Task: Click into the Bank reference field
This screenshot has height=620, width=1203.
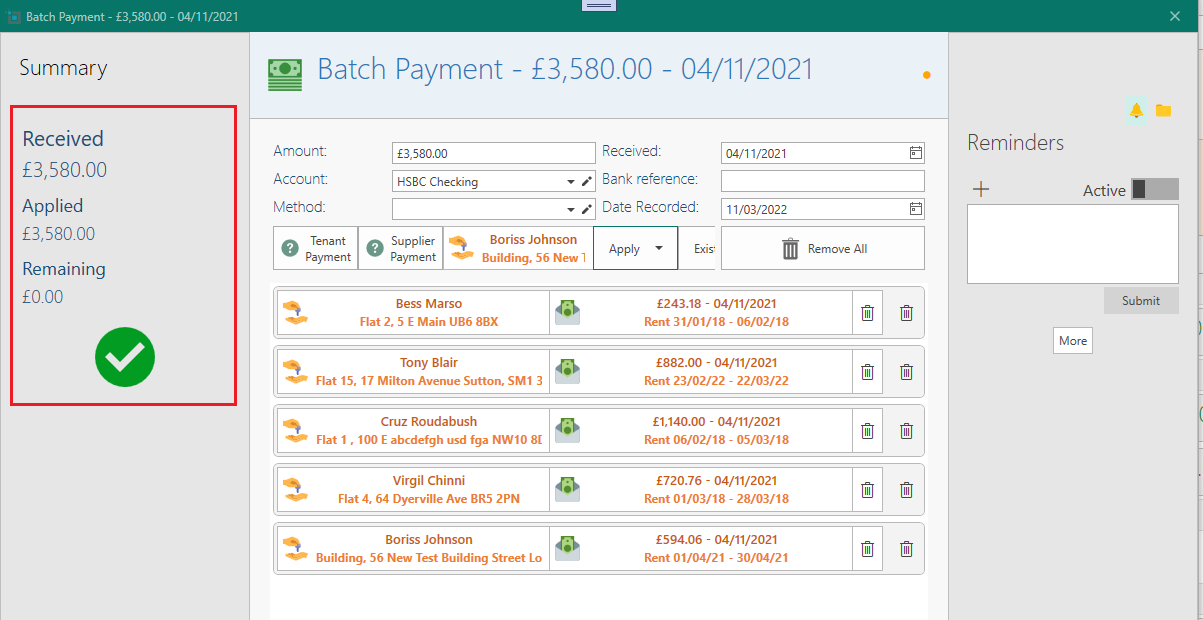Action: coord(822,181)
